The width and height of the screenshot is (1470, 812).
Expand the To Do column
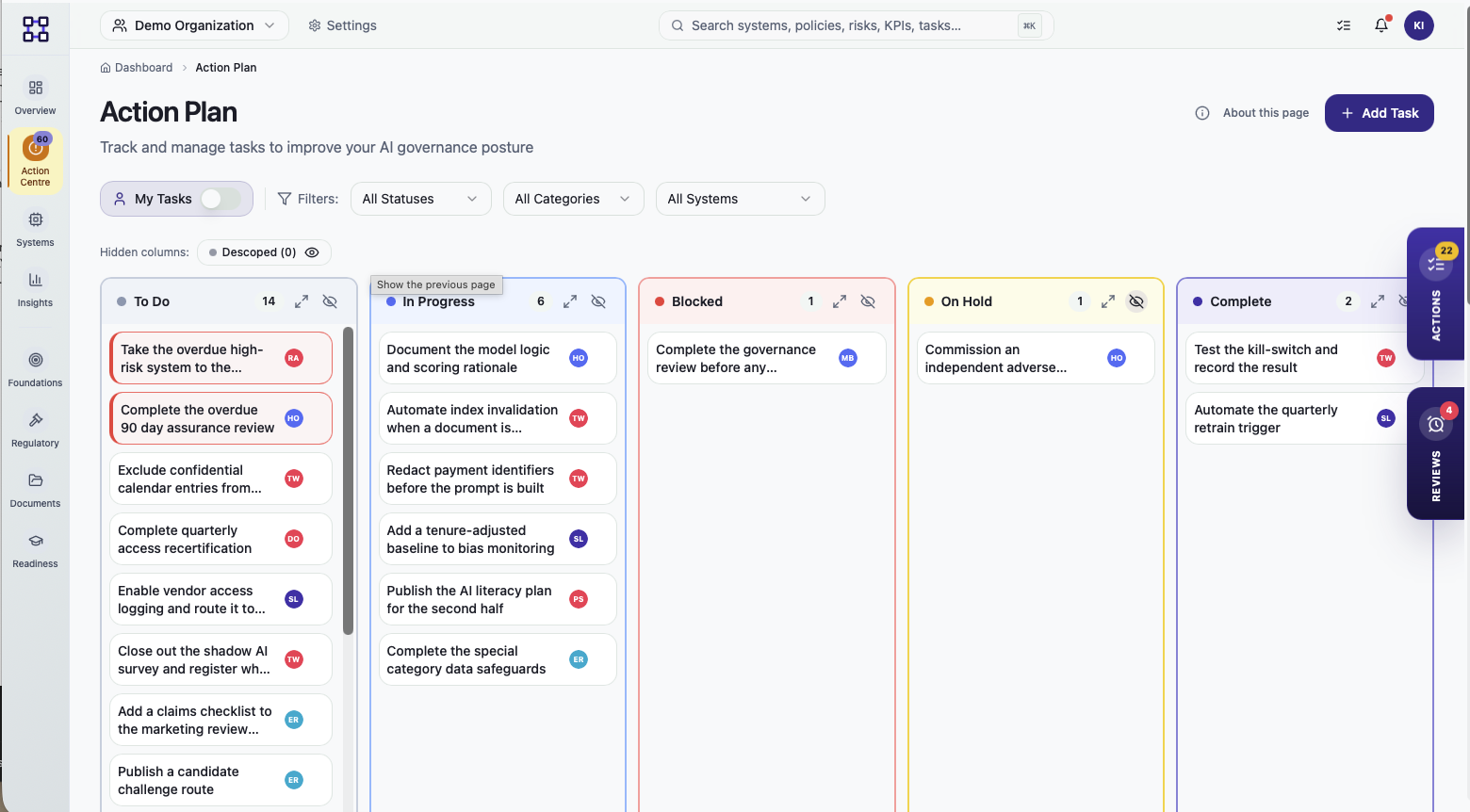coord(302,301)
